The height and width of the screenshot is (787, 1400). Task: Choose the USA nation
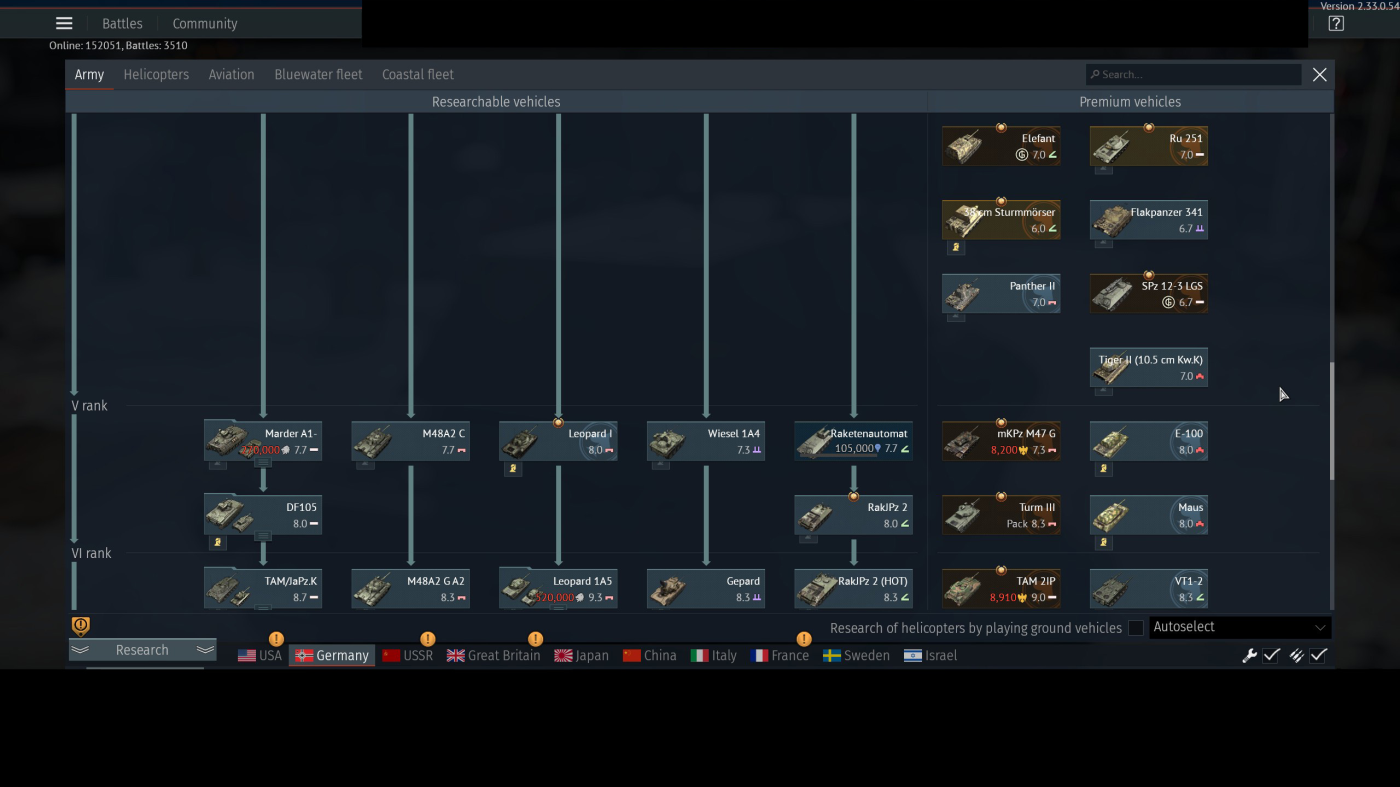tap(260, 656)
